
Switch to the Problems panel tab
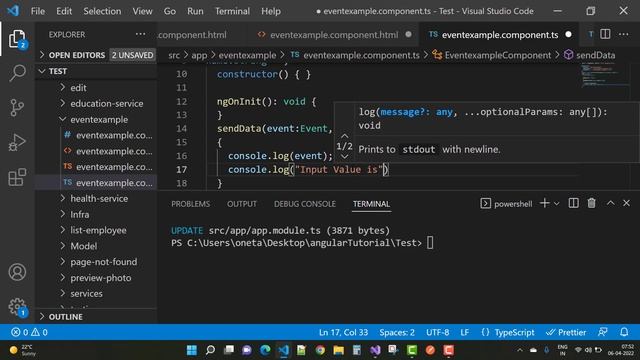tap(191, 204)
